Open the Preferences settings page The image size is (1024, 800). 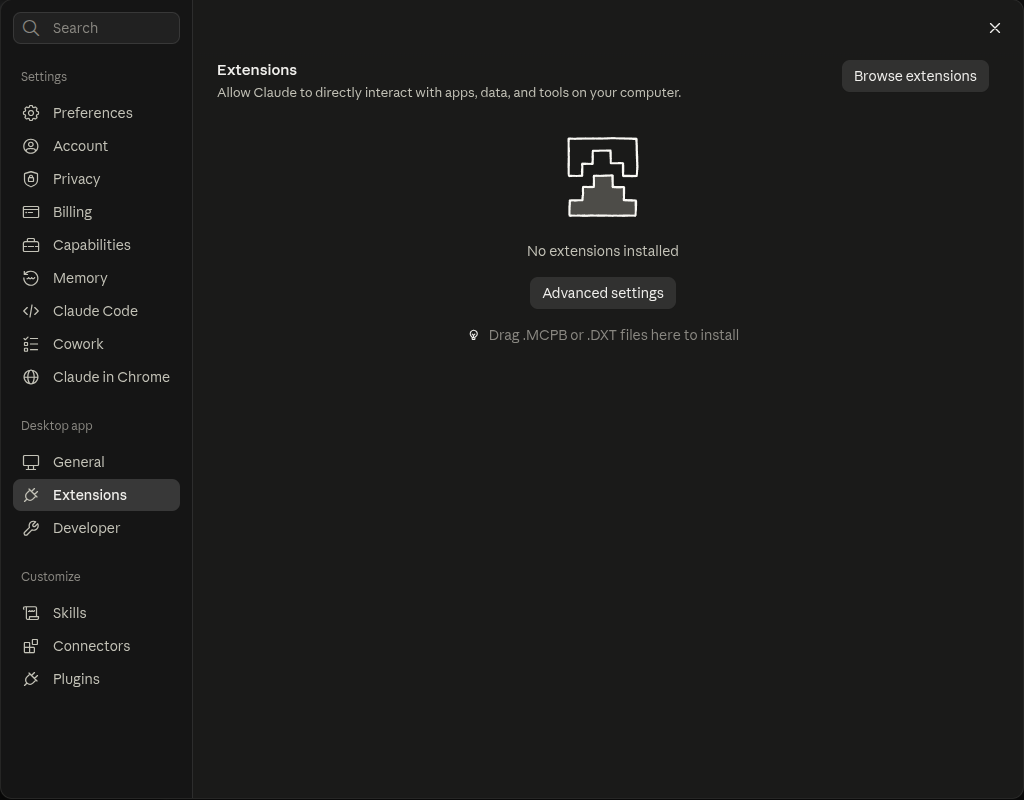click(x=97, y=113)
